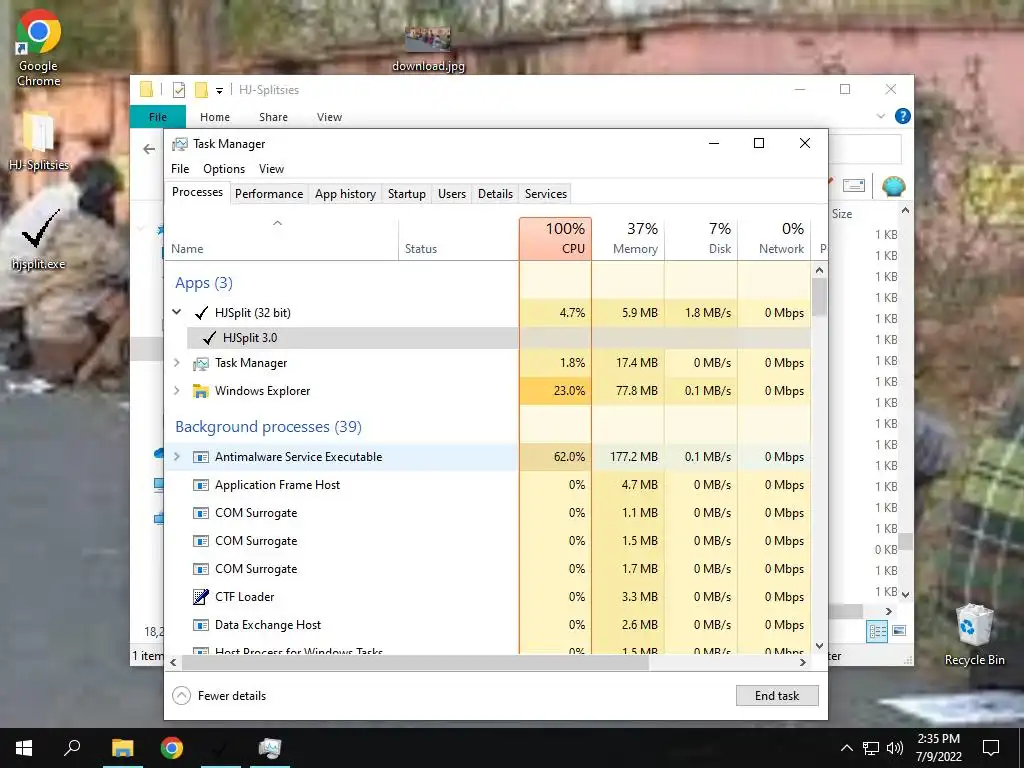Sort processes by CPU column
The image size is (1024, 768).
tap(555, 238)
